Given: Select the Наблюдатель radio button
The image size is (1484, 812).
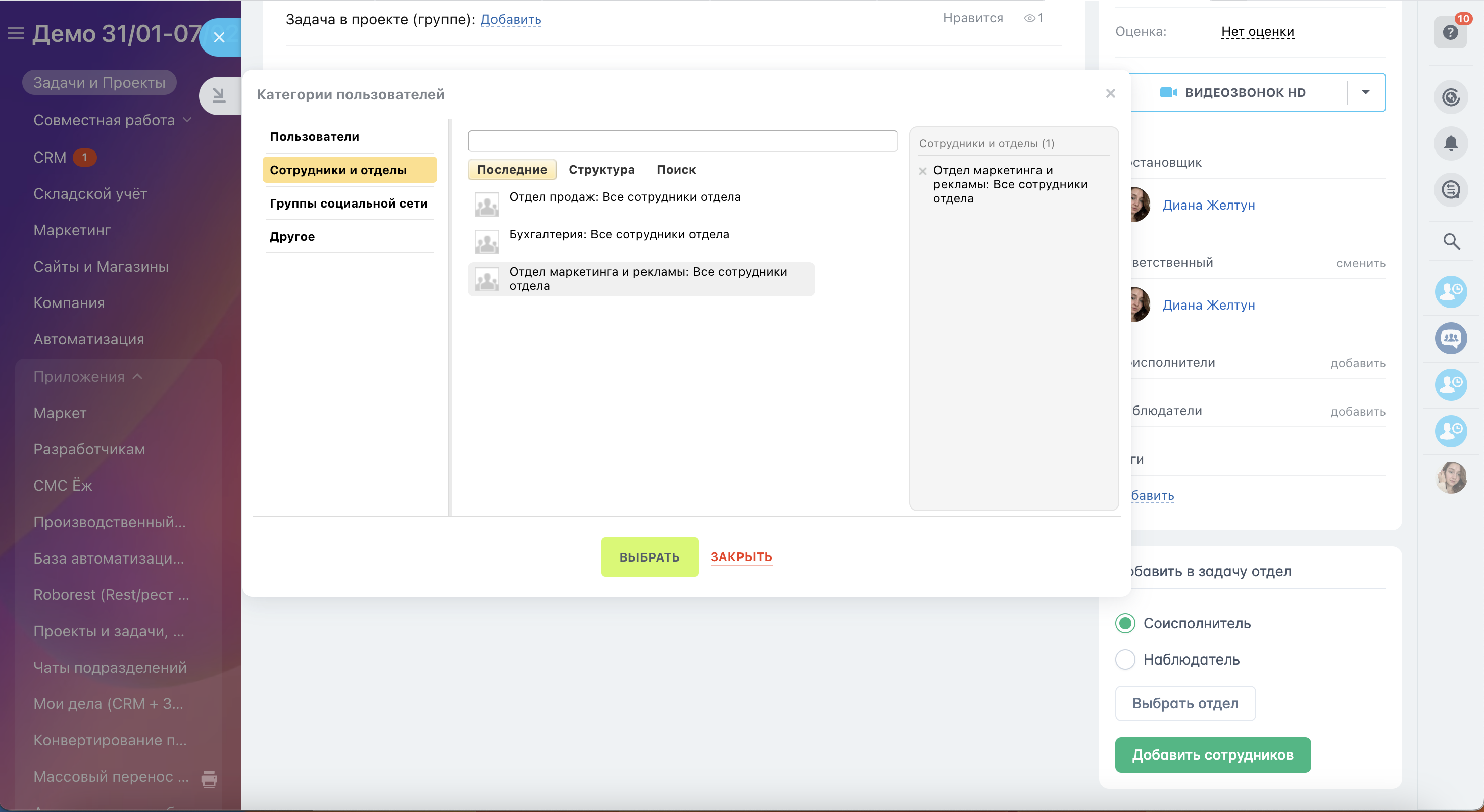Looking at the screenshot, I should coord(1125,659).
